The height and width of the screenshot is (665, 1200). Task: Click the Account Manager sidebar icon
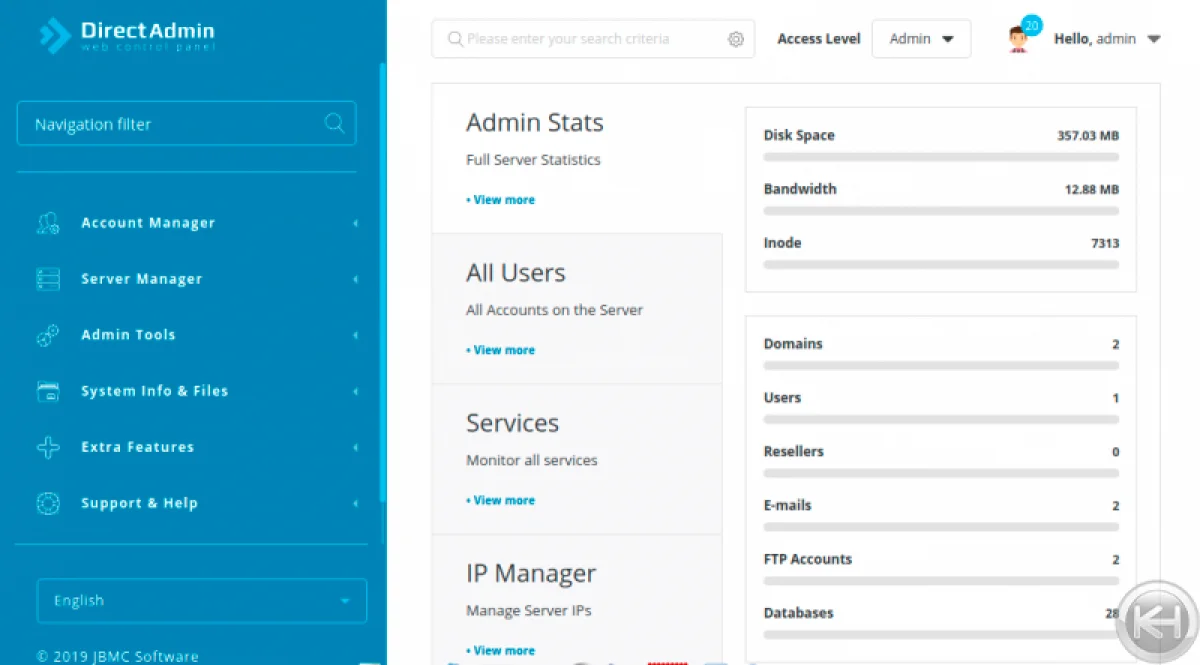pos(48,223)
